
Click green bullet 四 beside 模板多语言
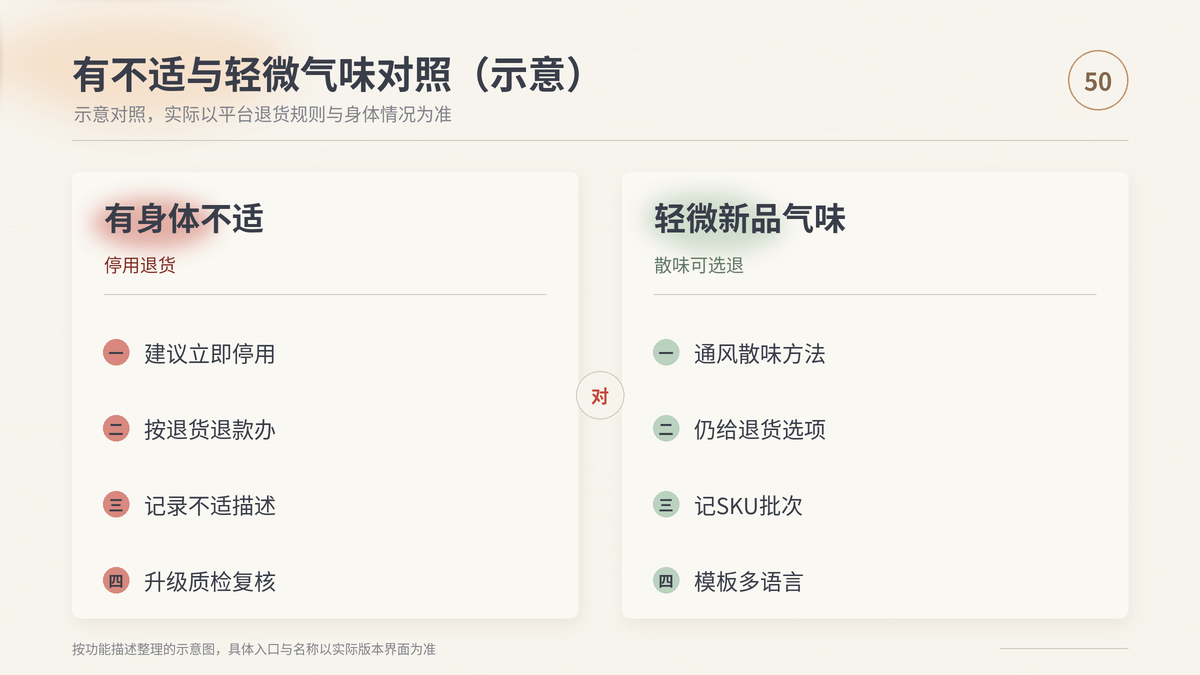pyautogui.click(x=666, y=581)
